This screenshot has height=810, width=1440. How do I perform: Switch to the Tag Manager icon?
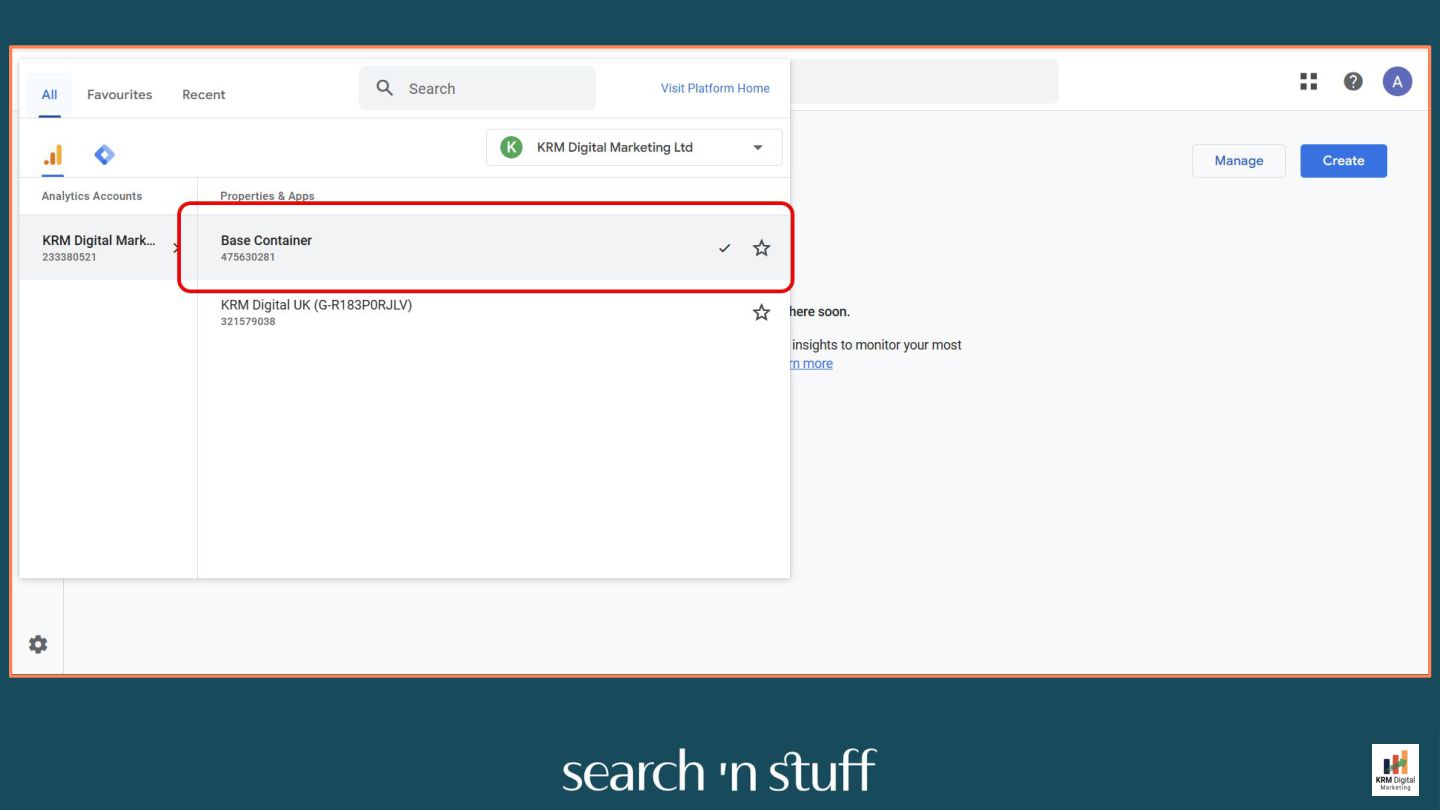(x=104, y=155)
